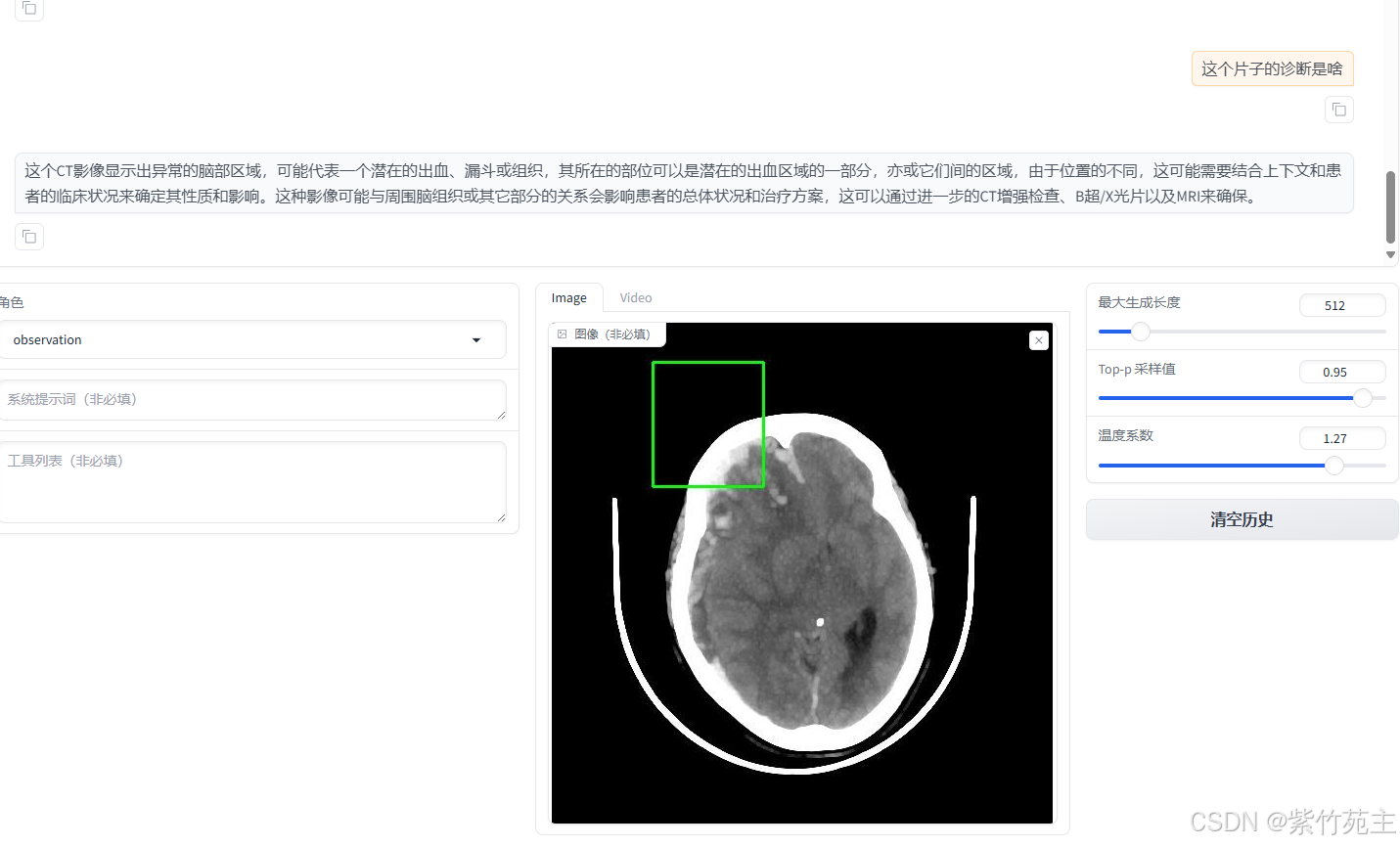Open the observation role dropdown
Image resolution: width=1400 pixels, height=847 pixels.
click(x=252, y=340)
